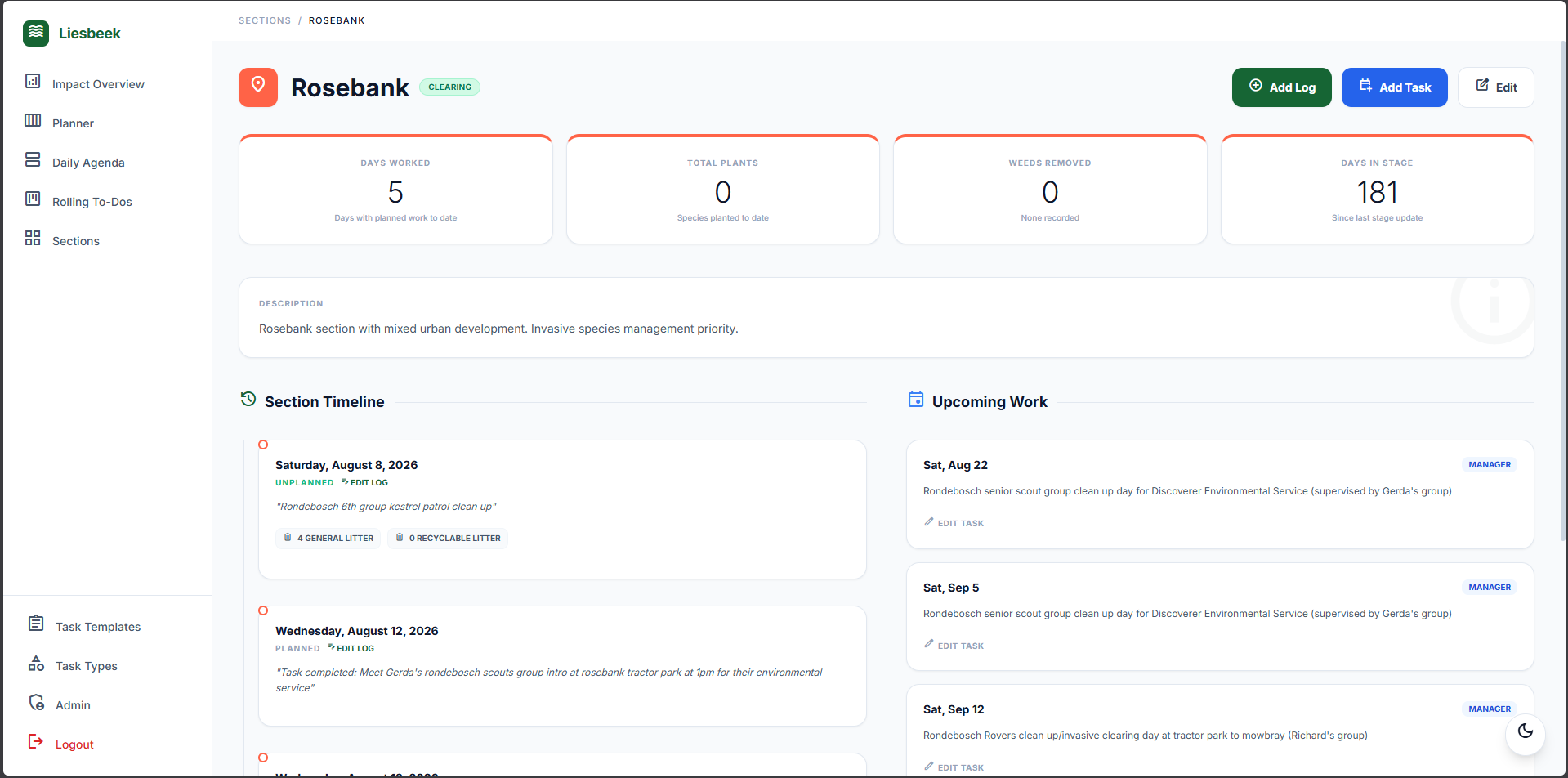1568x778 pixels.
Task: Click the Section Timeline history icon
Action: (248, 399)
